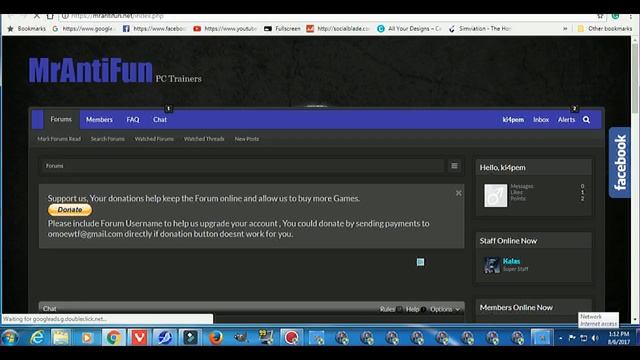Open the breadcrumb list menu icon
Image resolution: width=640 pixels, height=360 pixels.
(454, 166)
